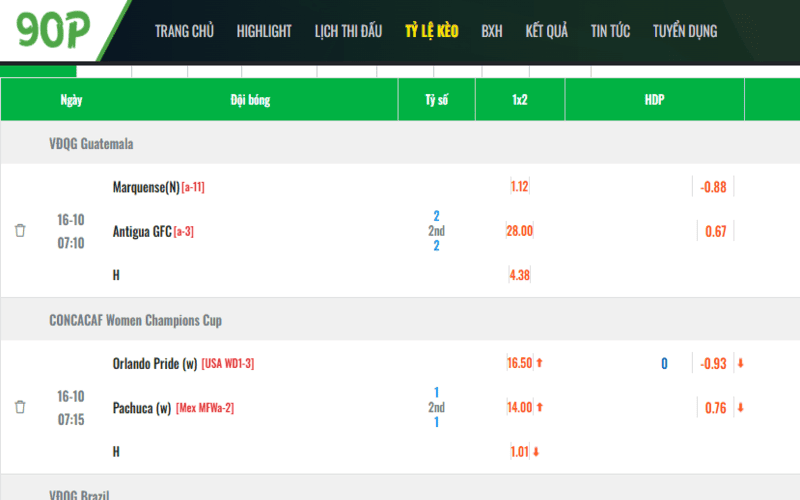The height and width of the screenshot is (500, 800).
Task: Pick the draw odds 4.38
Action: coord(519,275)
